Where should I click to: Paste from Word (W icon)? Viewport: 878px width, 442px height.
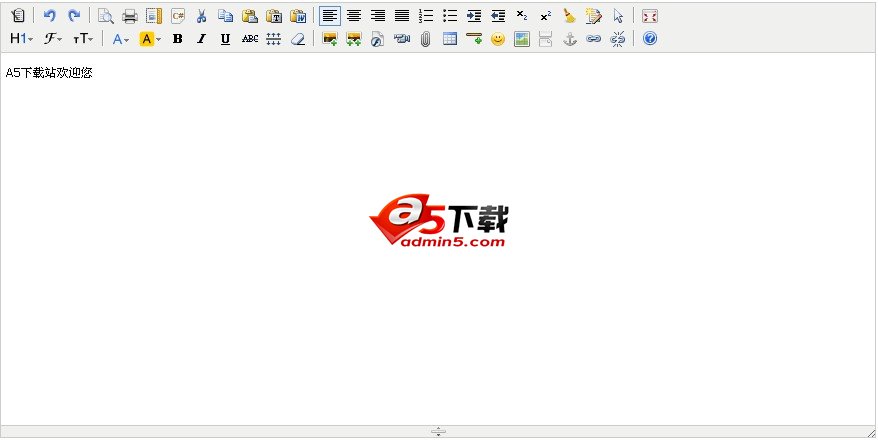pos(298,16)
